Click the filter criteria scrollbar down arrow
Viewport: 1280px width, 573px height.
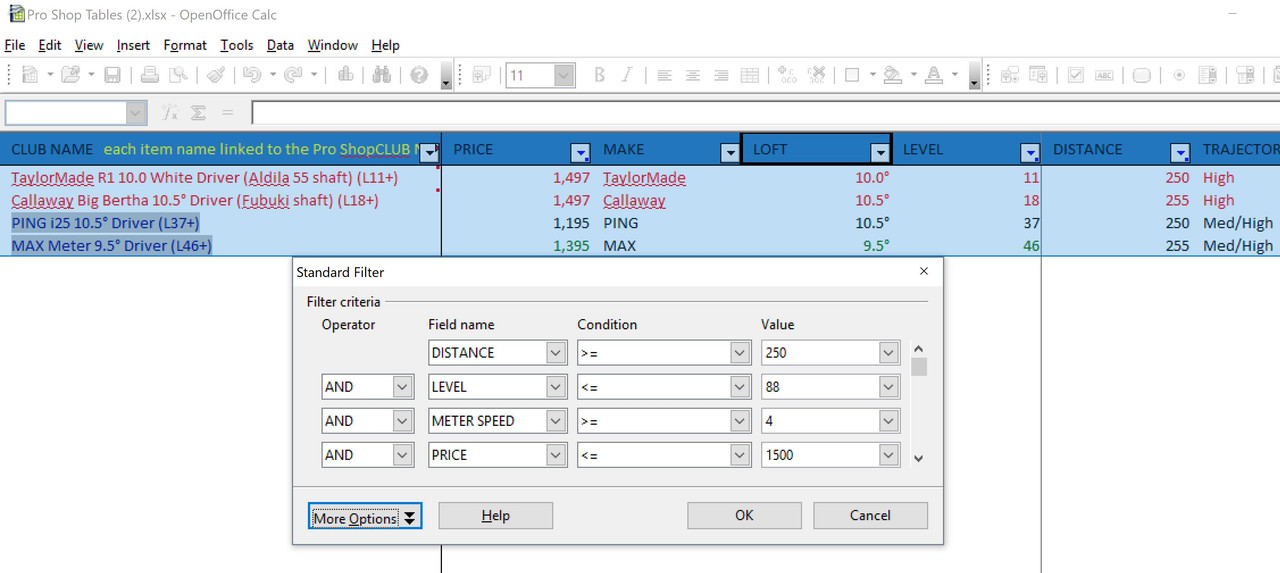pyautogui.click(x=919, y=459)
